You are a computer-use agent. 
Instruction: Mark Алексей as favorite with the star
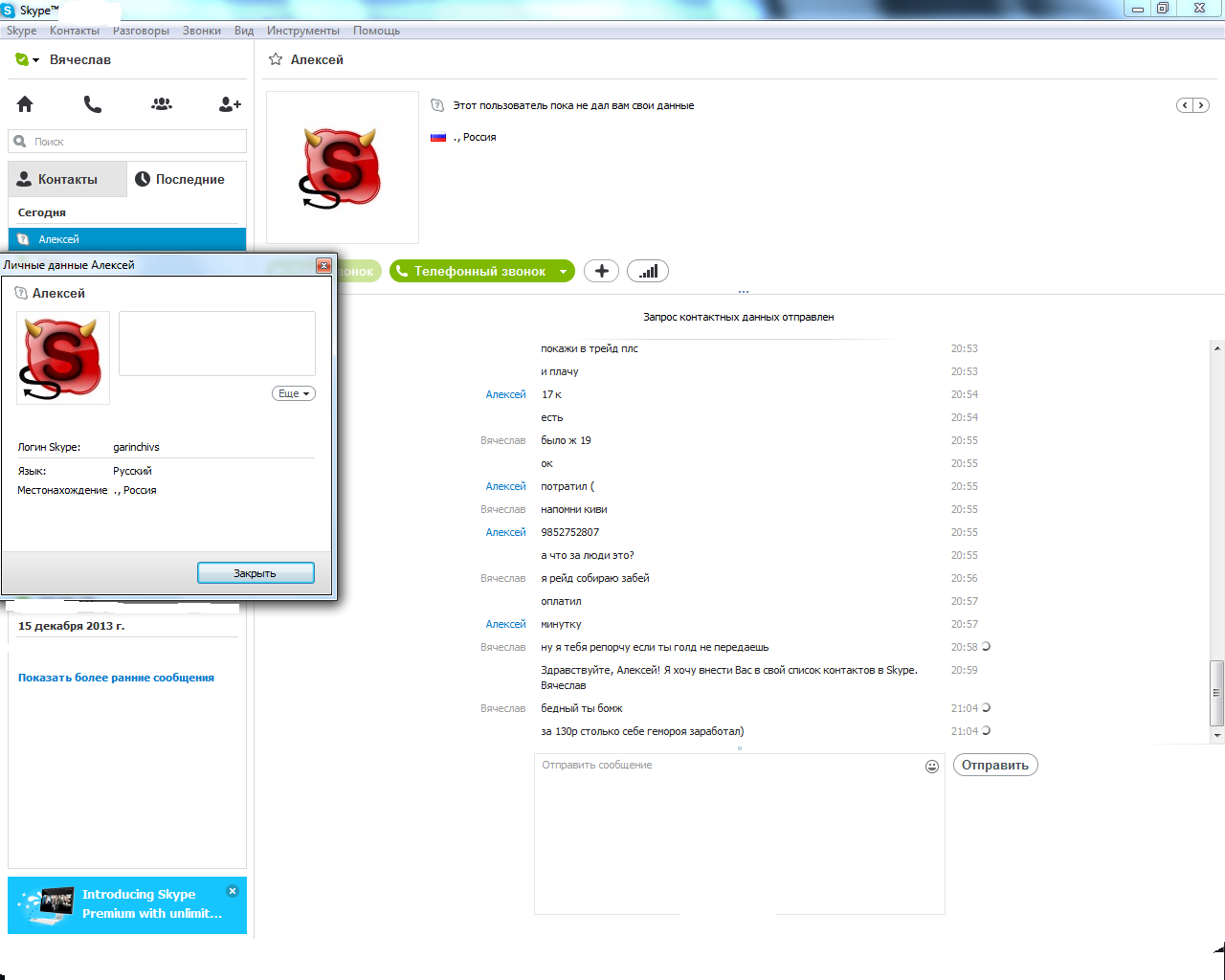pos(276,59)
